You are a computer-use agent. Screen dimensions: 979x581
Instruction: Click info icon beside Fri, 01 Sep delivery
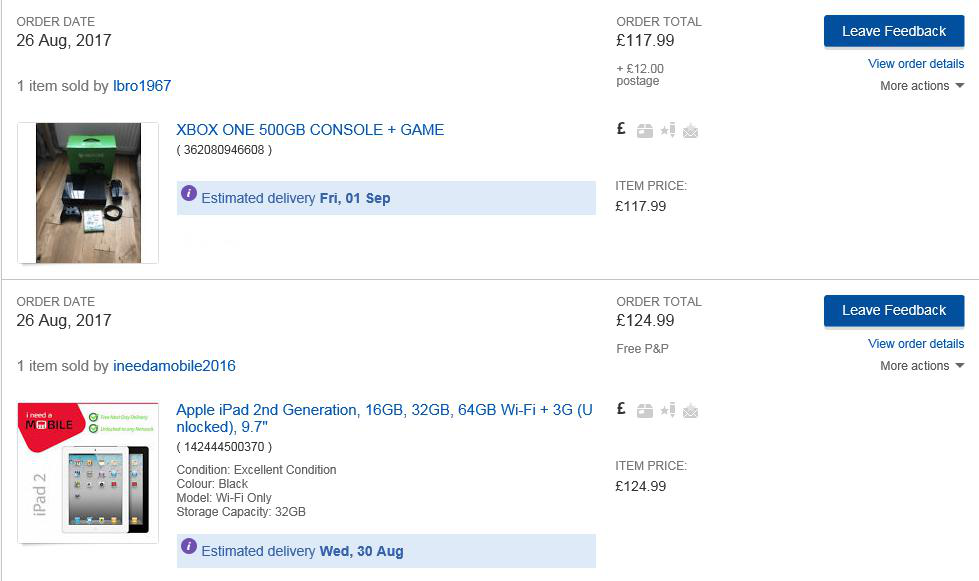tap(189, 193)
